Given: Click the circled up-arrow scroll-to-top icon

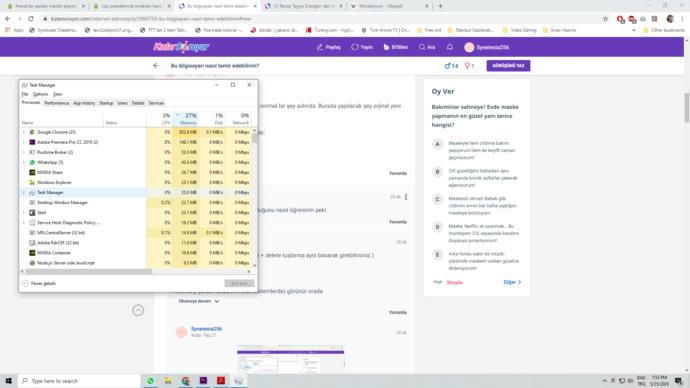Looking at the screenshot, I should [138, 310].
